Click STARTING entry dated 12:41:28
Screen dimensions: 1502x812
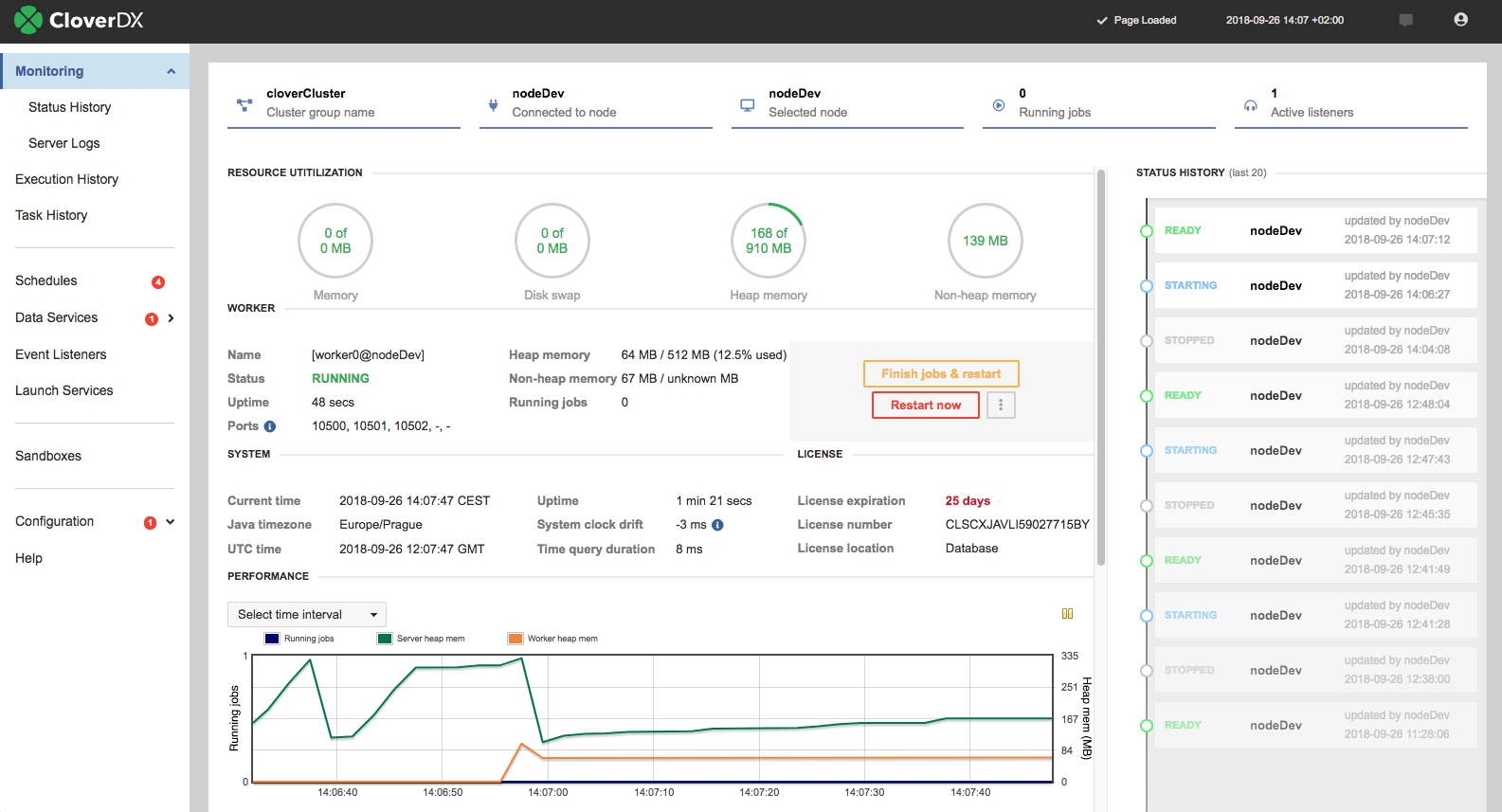(x=1316, y=616)
